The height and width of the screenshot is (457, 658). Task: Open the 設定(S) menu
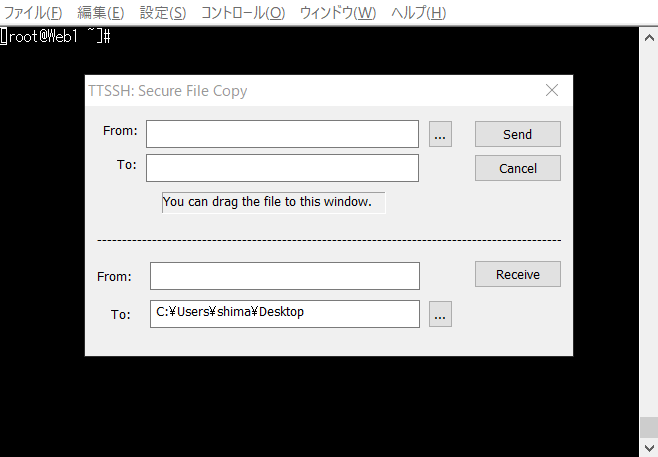pyautogui.click(x=163, y=13)
